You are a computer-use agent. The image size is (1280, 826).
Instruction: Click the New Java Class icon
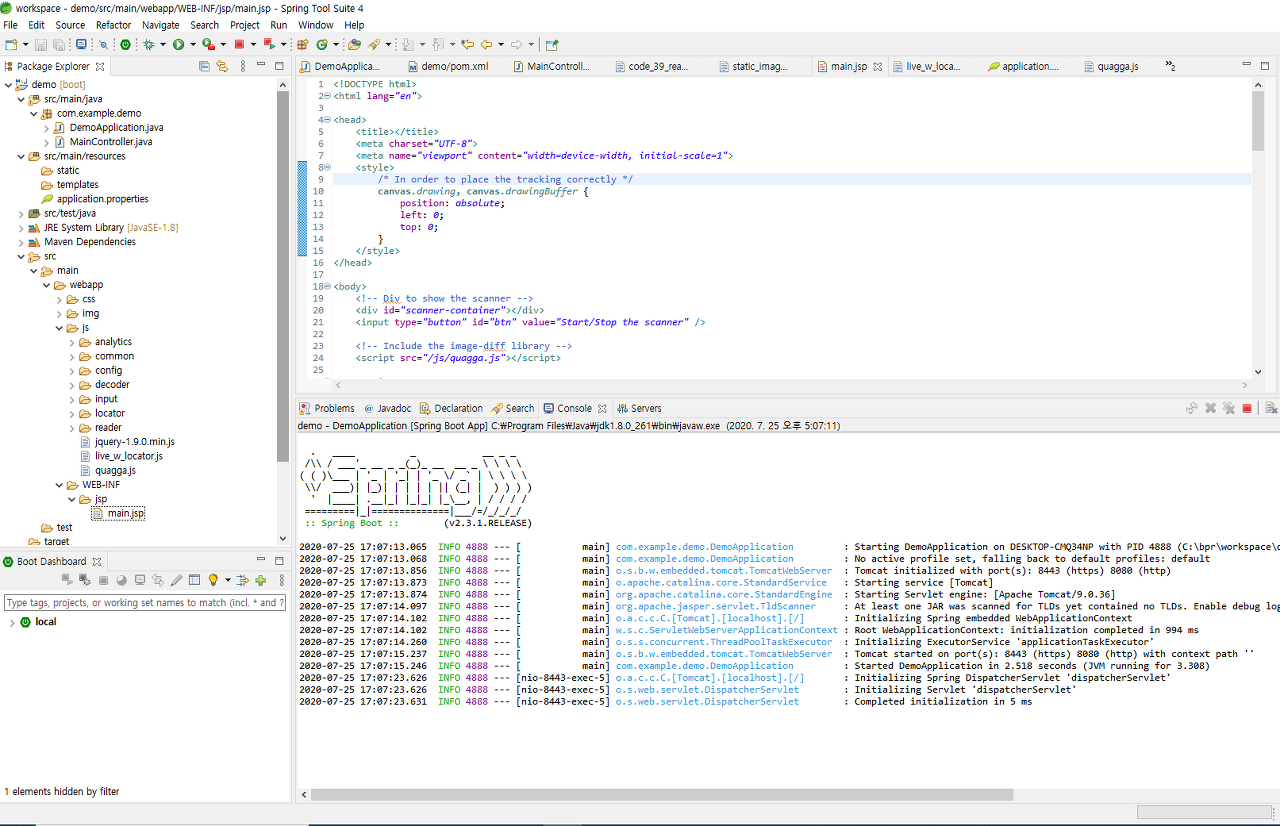click(x=322, y=44)
